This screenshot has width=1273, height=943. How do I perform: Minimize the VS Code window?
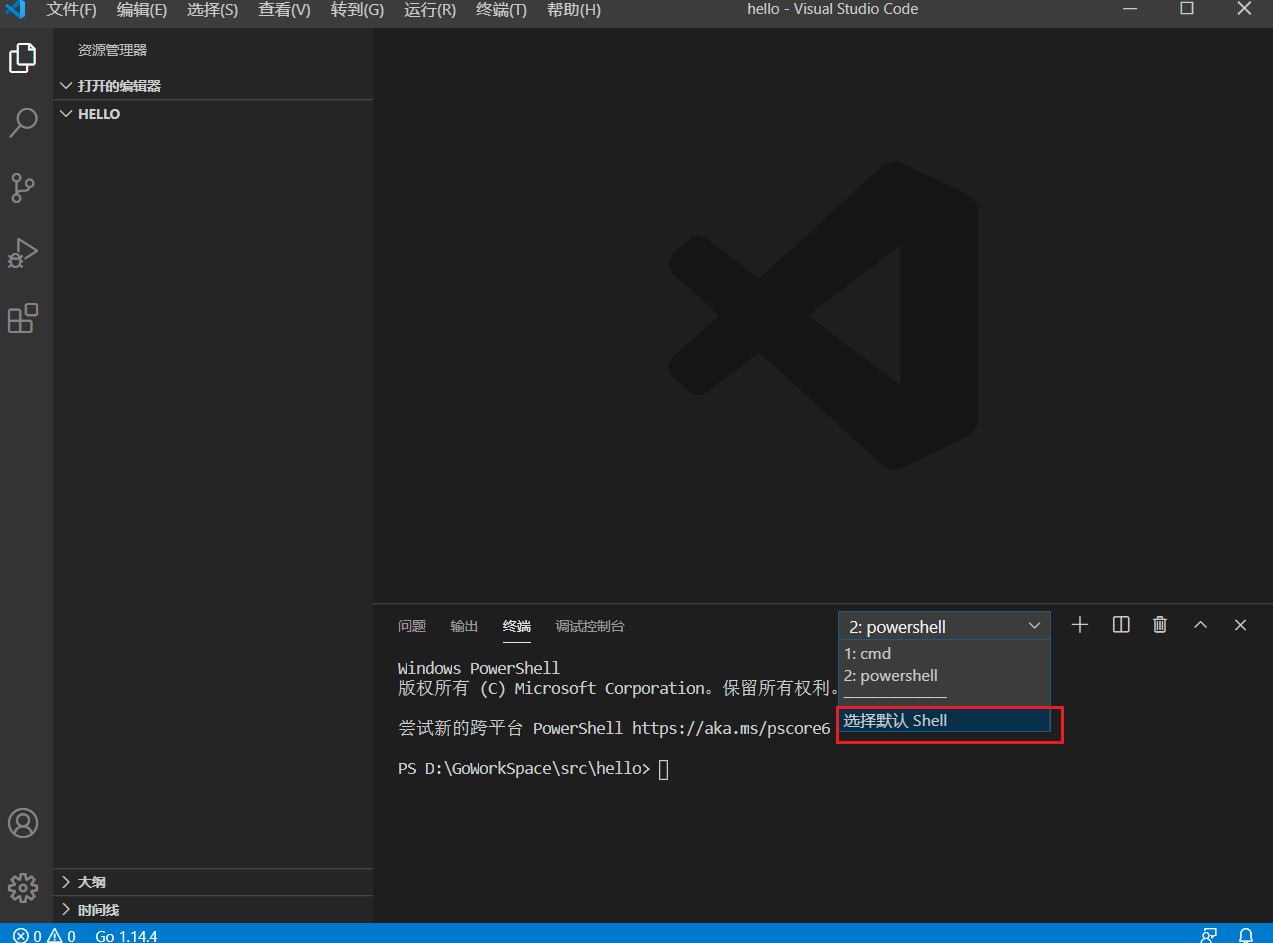1130,9
